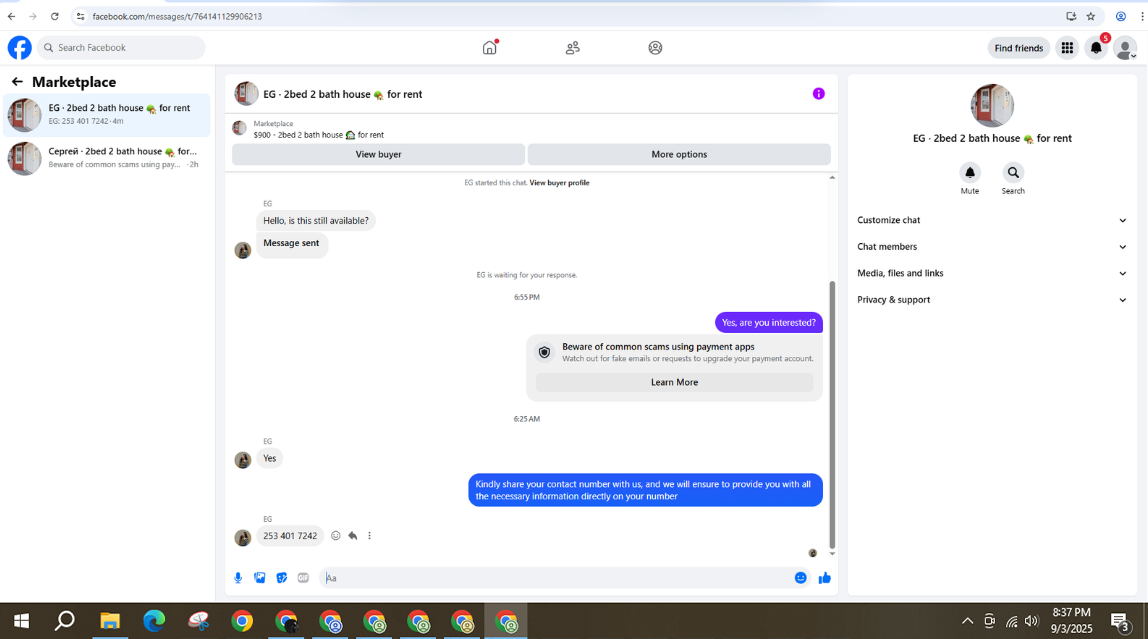Expand Media, files and links section

pos(991,273)
